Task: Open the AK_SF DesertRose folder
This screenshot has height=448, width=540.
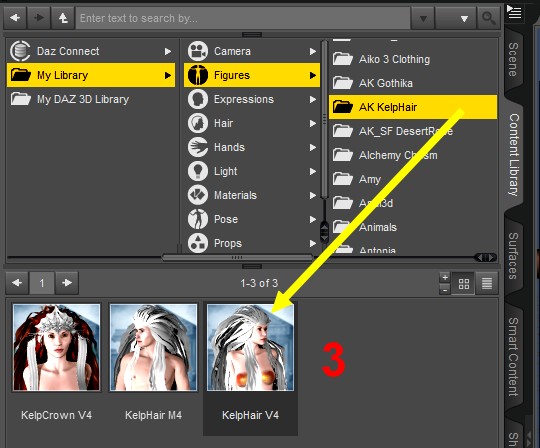Action: coord(413,131)
